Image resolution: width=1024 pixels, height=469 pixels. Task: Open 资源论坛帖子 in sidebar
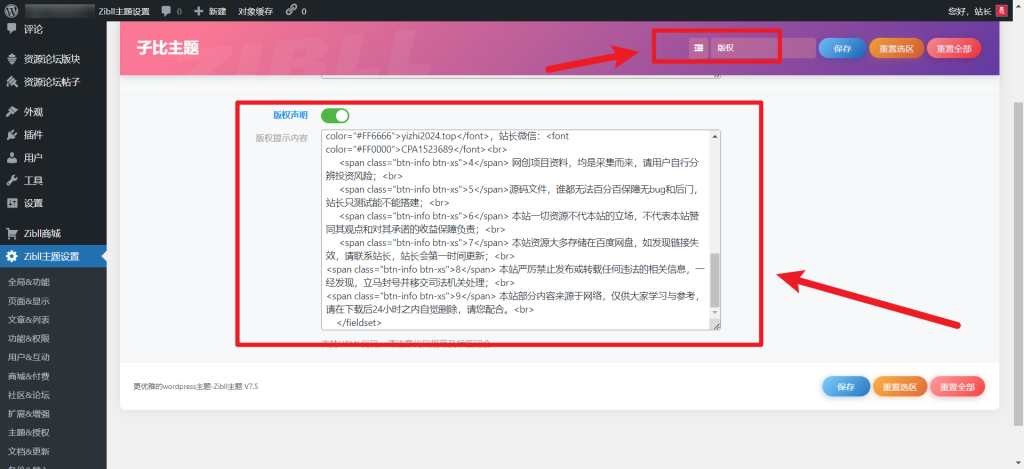pos(53,82)
